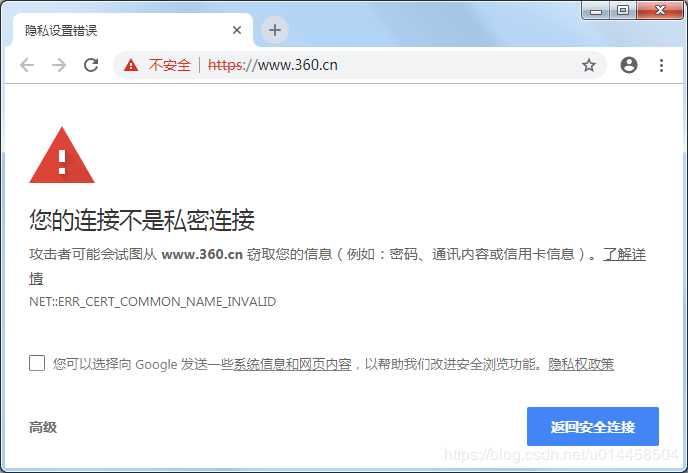The height and width of the screenshot is (473, 688).
Task: Open a new tab with plus button
Action: [x=275, y=30]
